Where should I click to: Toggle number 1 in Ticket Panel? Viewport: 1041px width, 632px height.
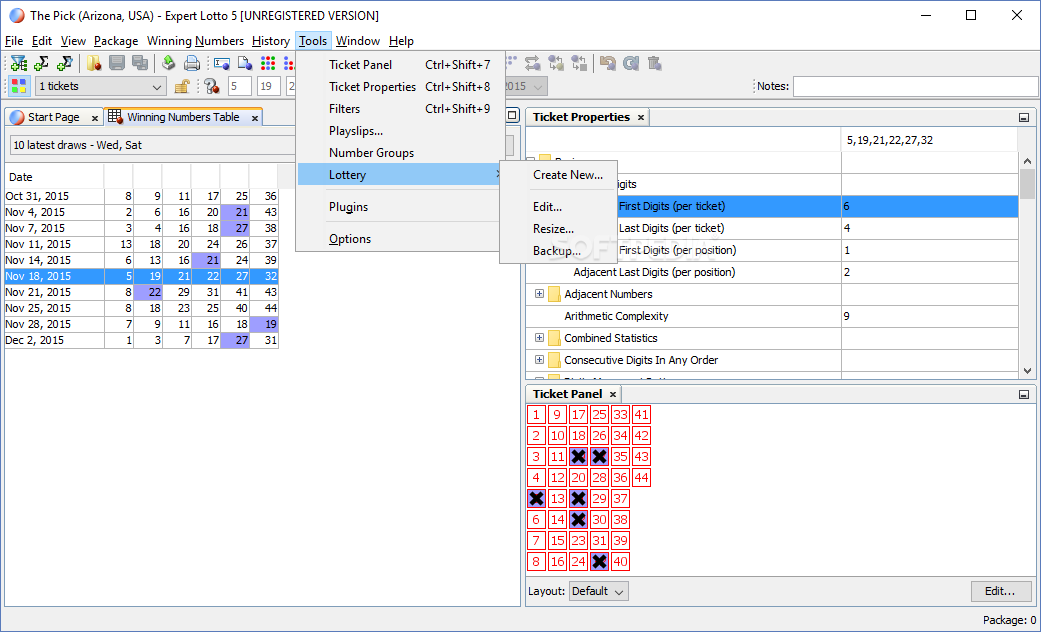(x=536, y=415)
